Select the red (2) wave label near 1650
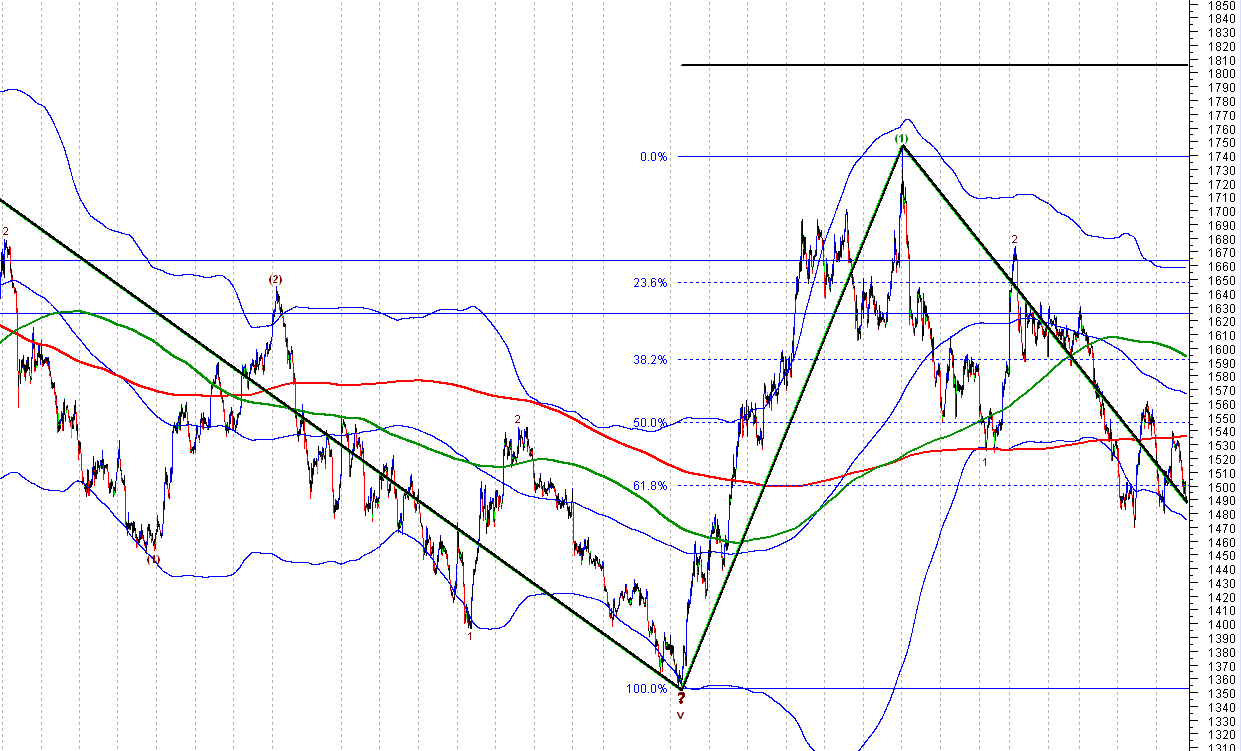The width and height of the screenshot is (1241, 751). pos(275,279)
